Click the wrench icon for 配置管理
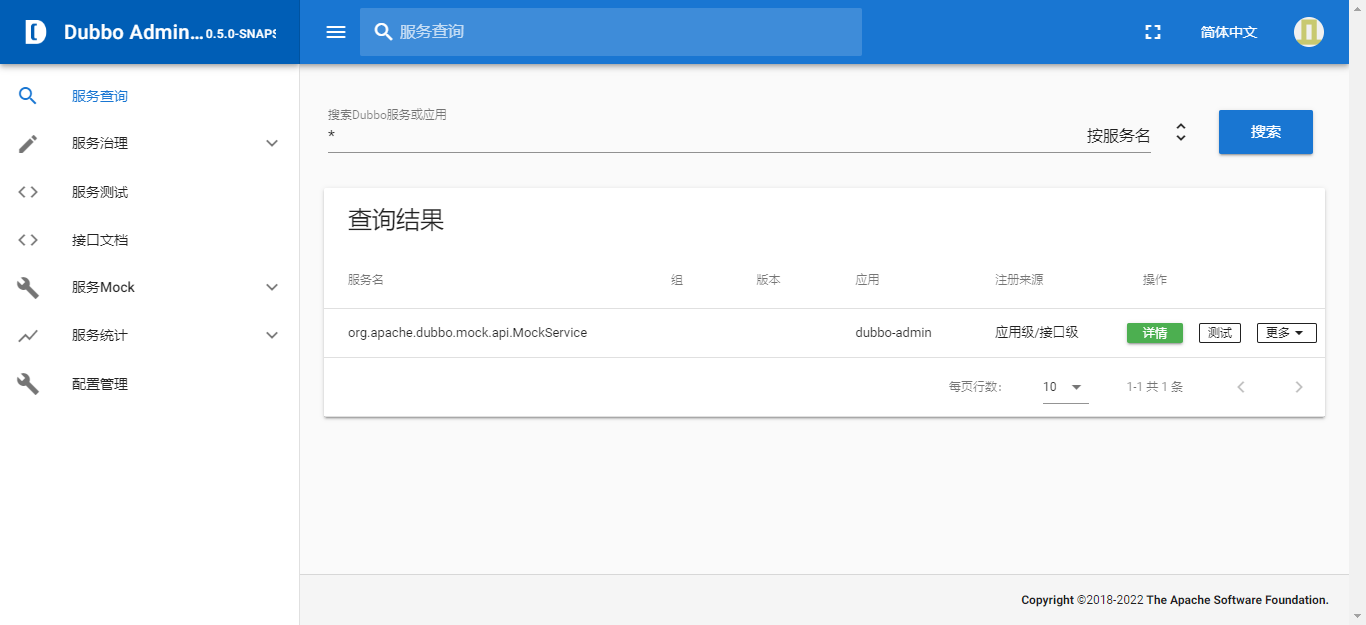The width and height of the screenshot is (1366, 625). coord(27,383)
